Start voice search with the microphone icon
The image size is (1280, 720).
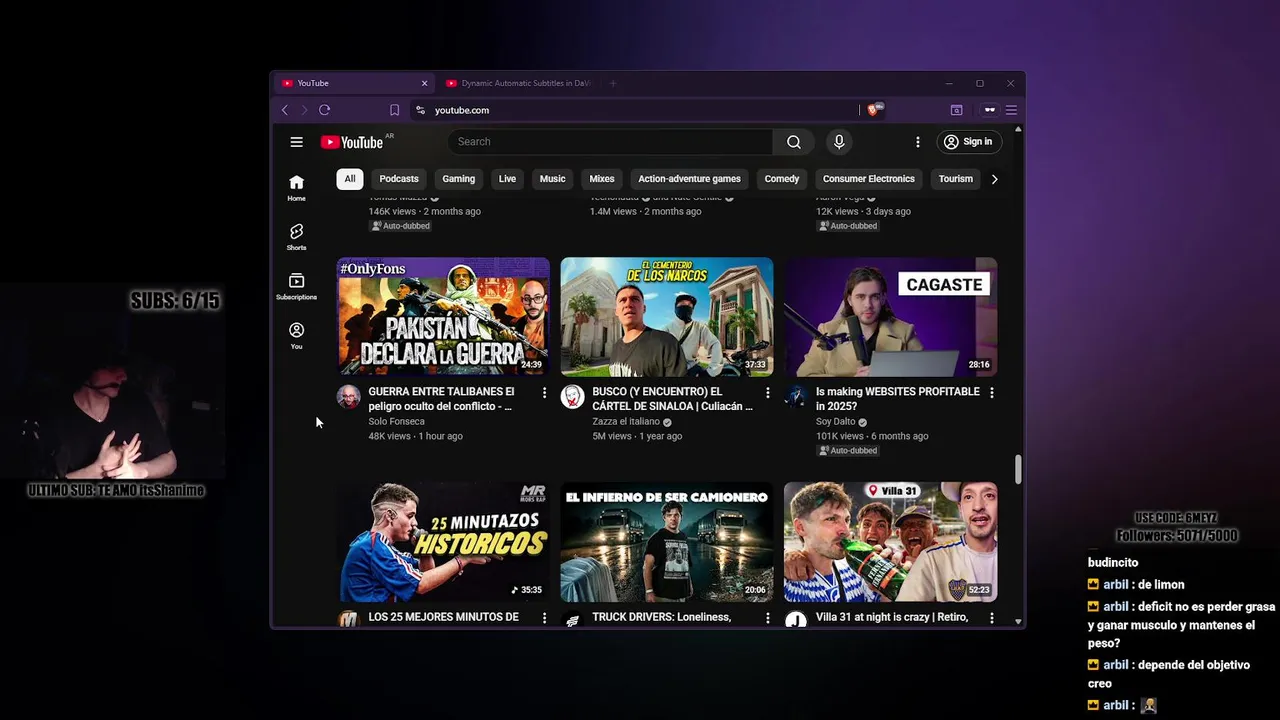(839, 142)
